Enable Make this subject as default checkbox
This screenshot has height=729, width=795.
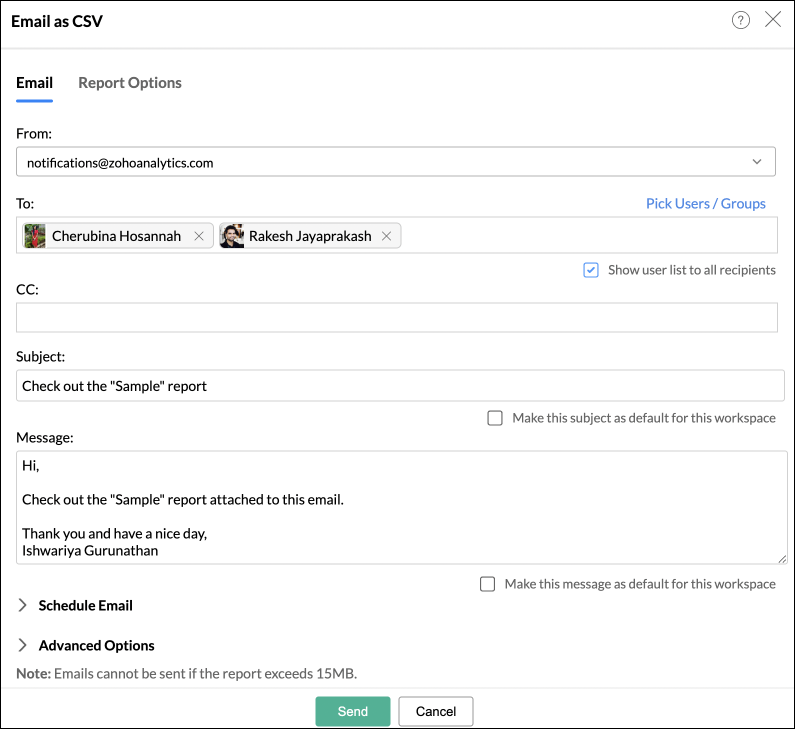click(x=495, y=418)
